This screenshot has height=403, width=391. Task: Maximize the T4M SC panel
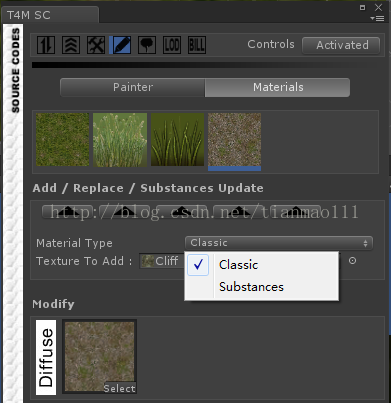(363, 7)
